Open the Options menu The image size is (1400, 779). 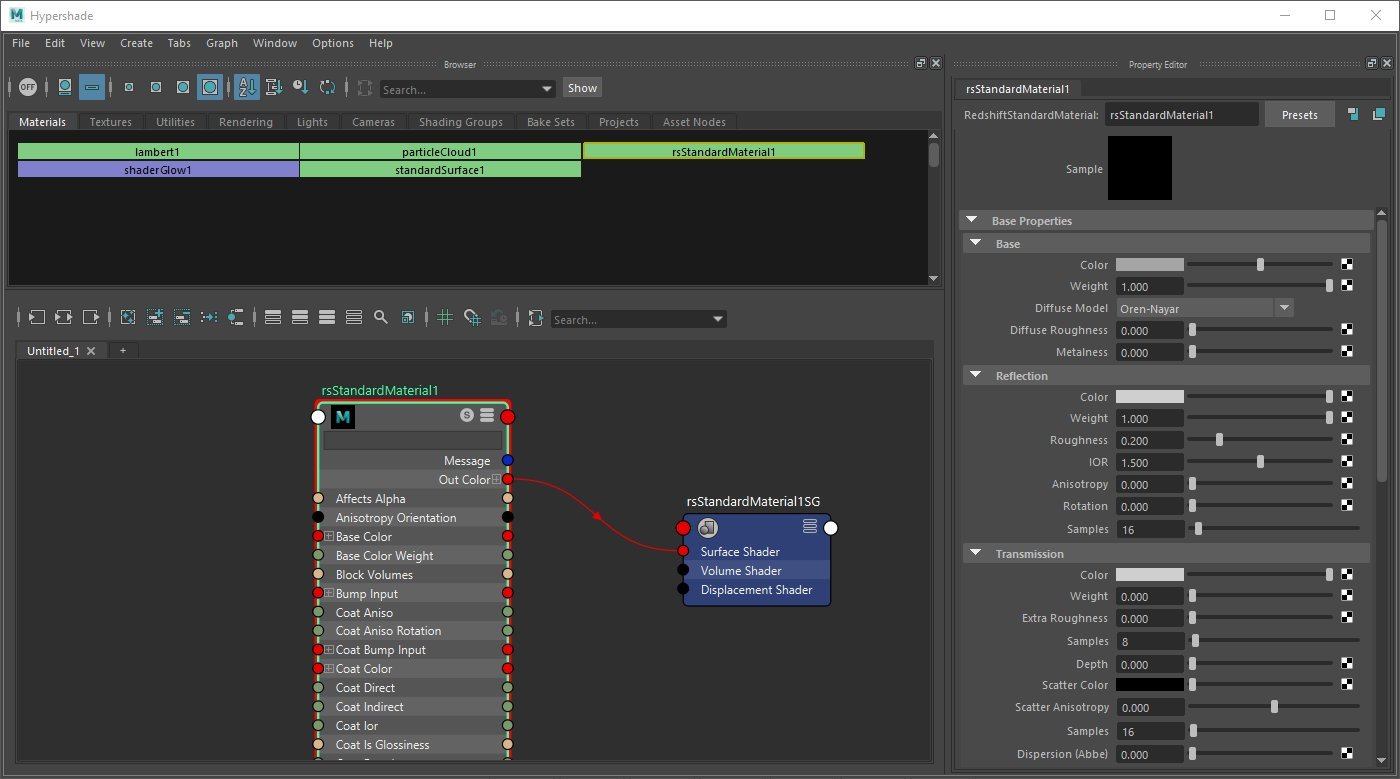(x=333, y=43)
